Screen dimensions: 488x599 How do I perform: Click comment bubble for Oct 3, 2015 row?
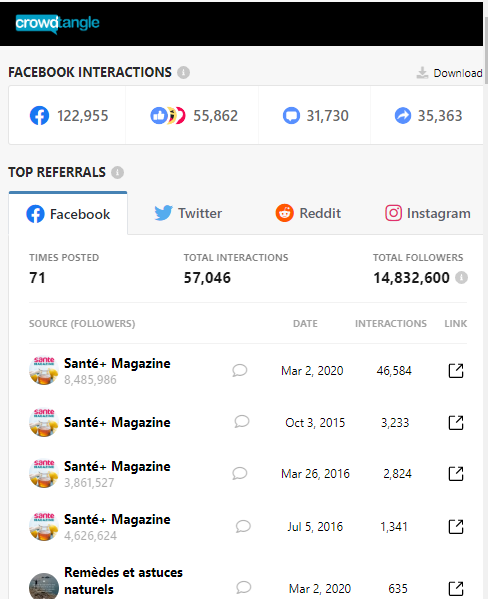[242, 422]
